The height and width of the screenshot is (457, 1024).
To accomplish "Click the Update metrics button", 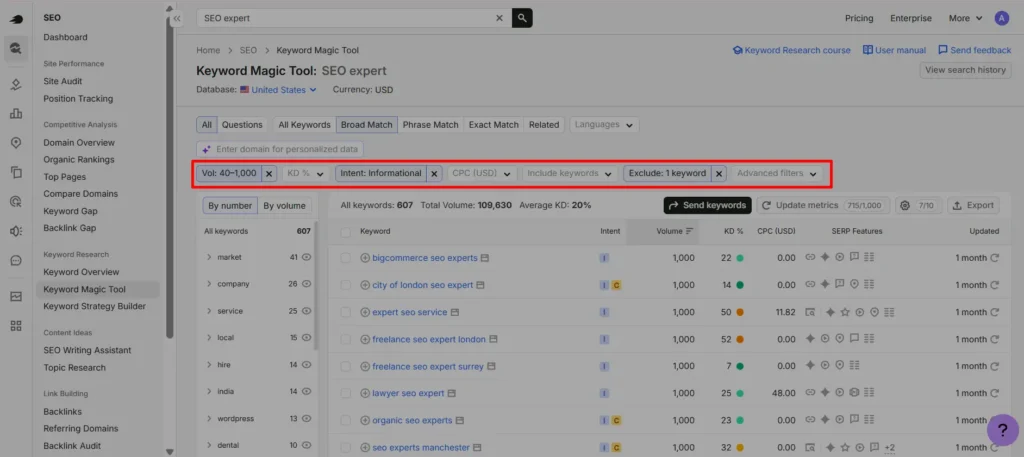I will click(x=823, y=206).
